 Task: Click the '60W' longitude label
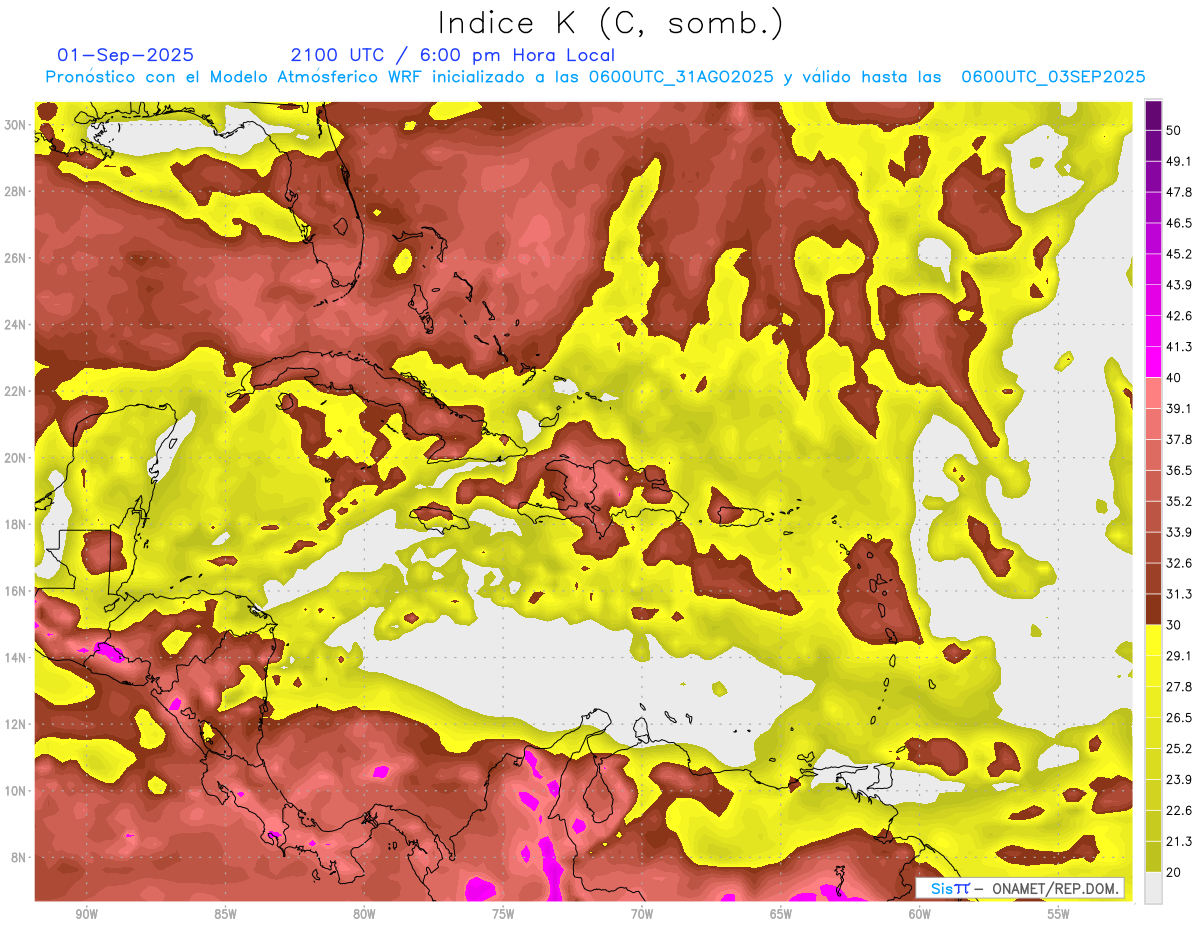[920, 914]
